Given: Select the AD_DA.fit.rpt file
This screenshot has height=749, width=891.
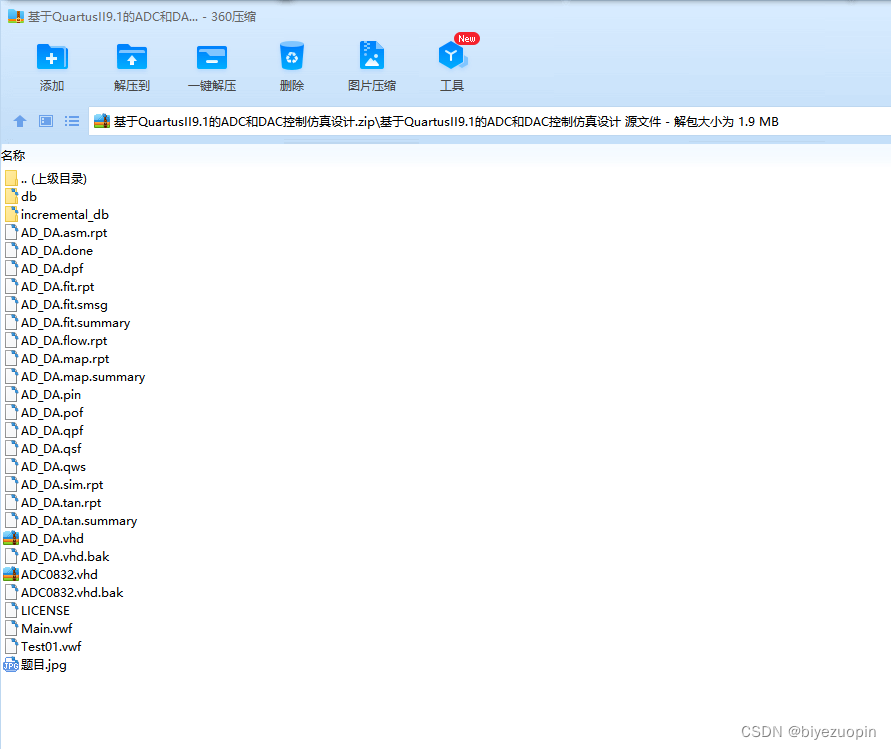Looking at the screenshot, I should click(x=49, y=286).
